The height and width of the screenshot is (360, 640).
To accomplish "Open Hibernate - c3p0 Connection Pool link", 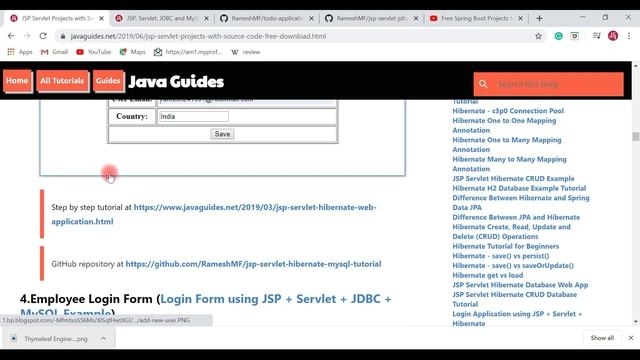I will [508, 111].
